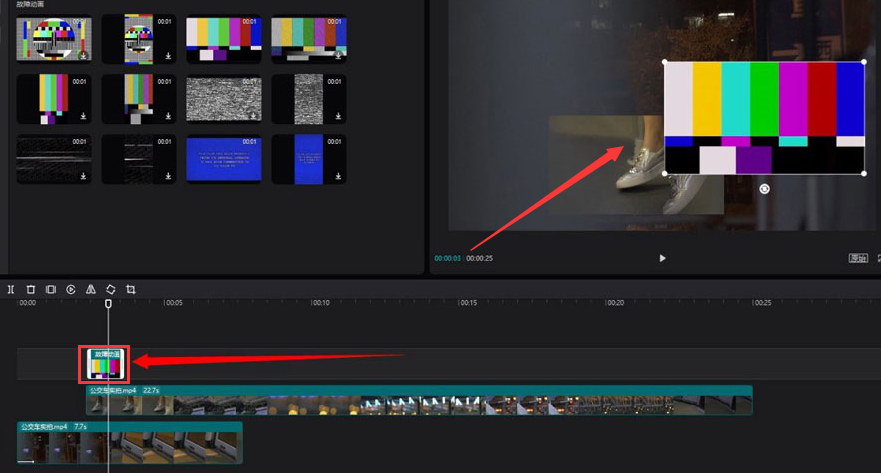Choose the horizontal color bars sticker thumbnail
The height and width of the screenshot is (473, 881).
224,39
